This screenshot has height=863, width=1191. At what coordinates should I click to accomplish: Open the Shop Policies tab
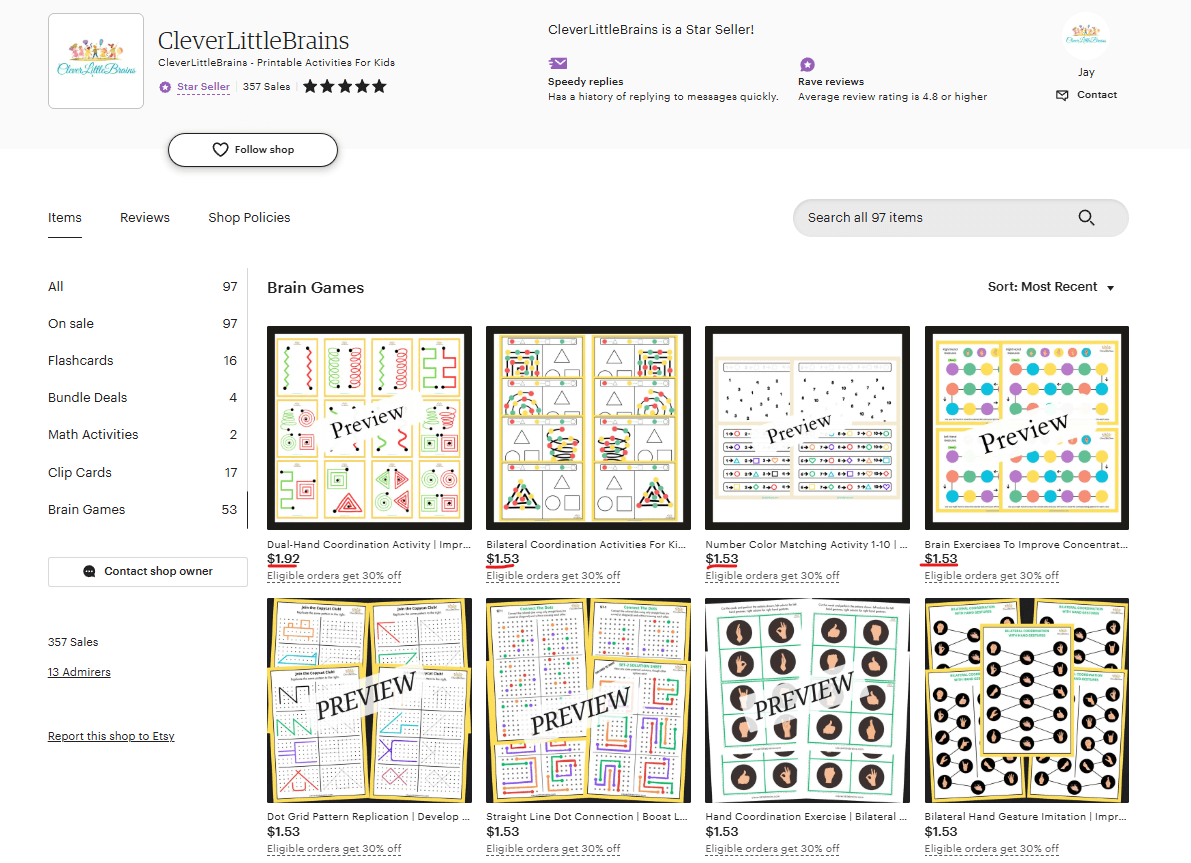249,217
